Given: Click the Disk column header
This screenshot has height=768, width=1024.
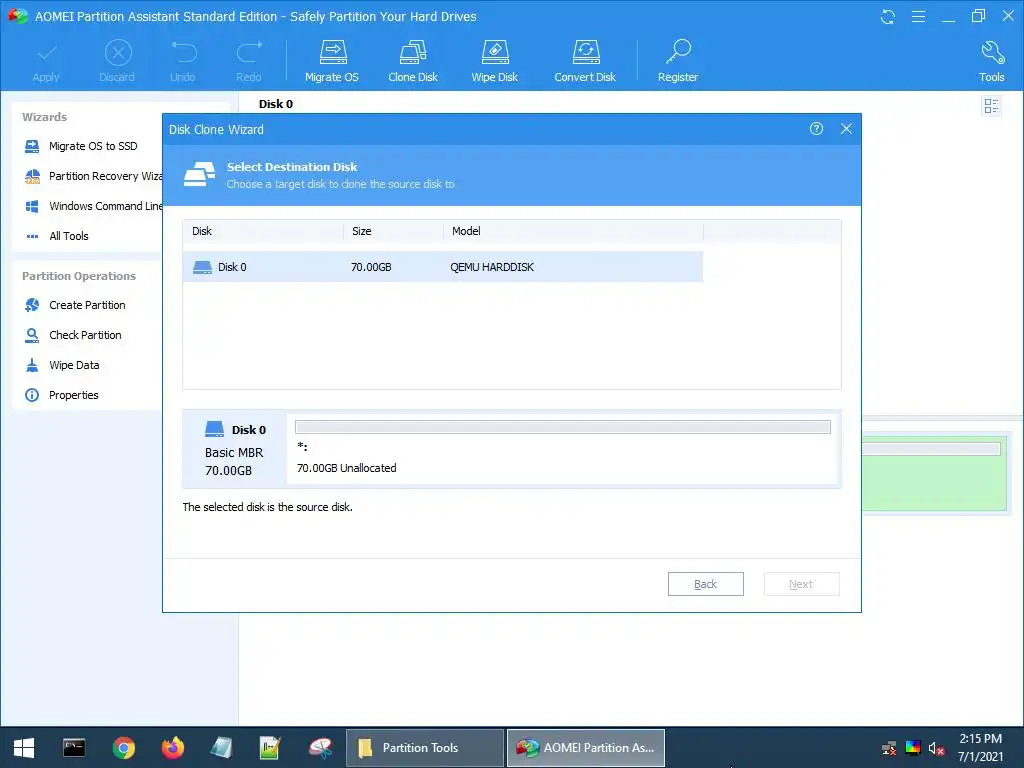Looking at the screenshot, I should point(263,231).
